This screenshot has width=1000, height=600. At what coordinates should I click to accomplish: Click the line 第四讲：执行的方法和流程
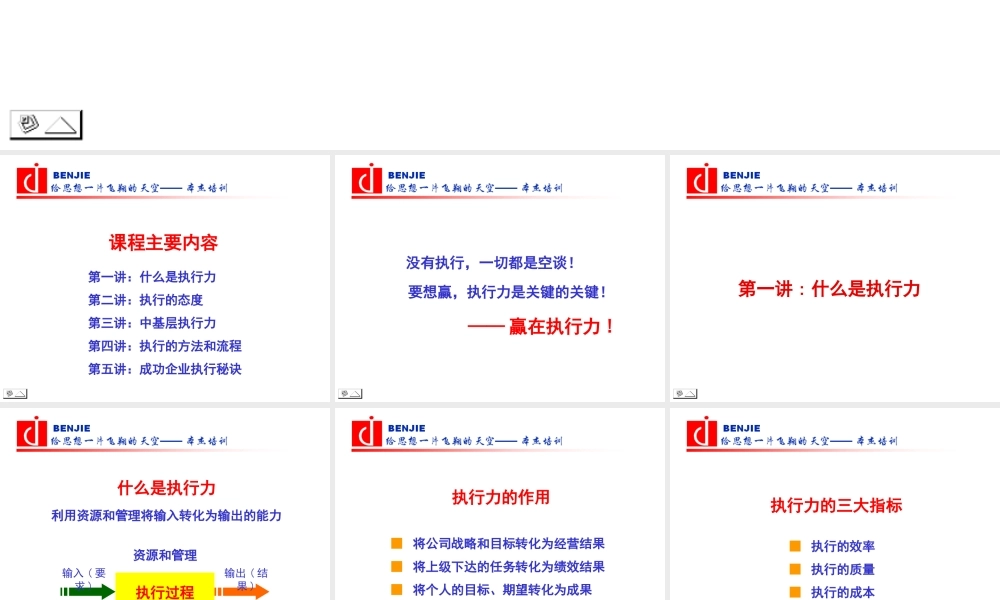[165, 346]
